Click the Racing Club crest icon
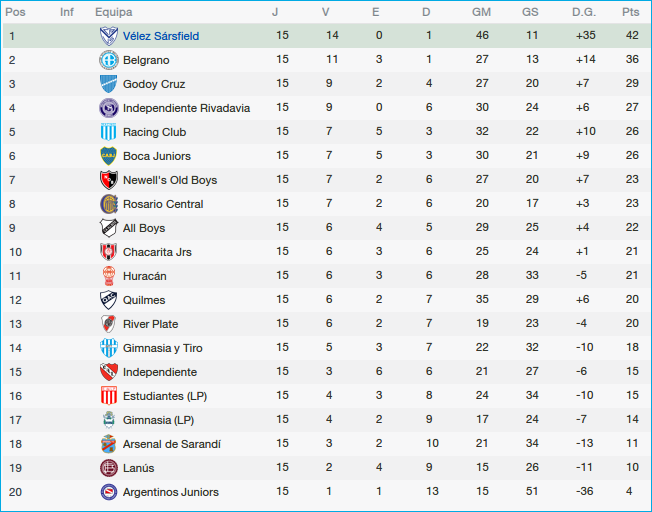 (109, 132)
